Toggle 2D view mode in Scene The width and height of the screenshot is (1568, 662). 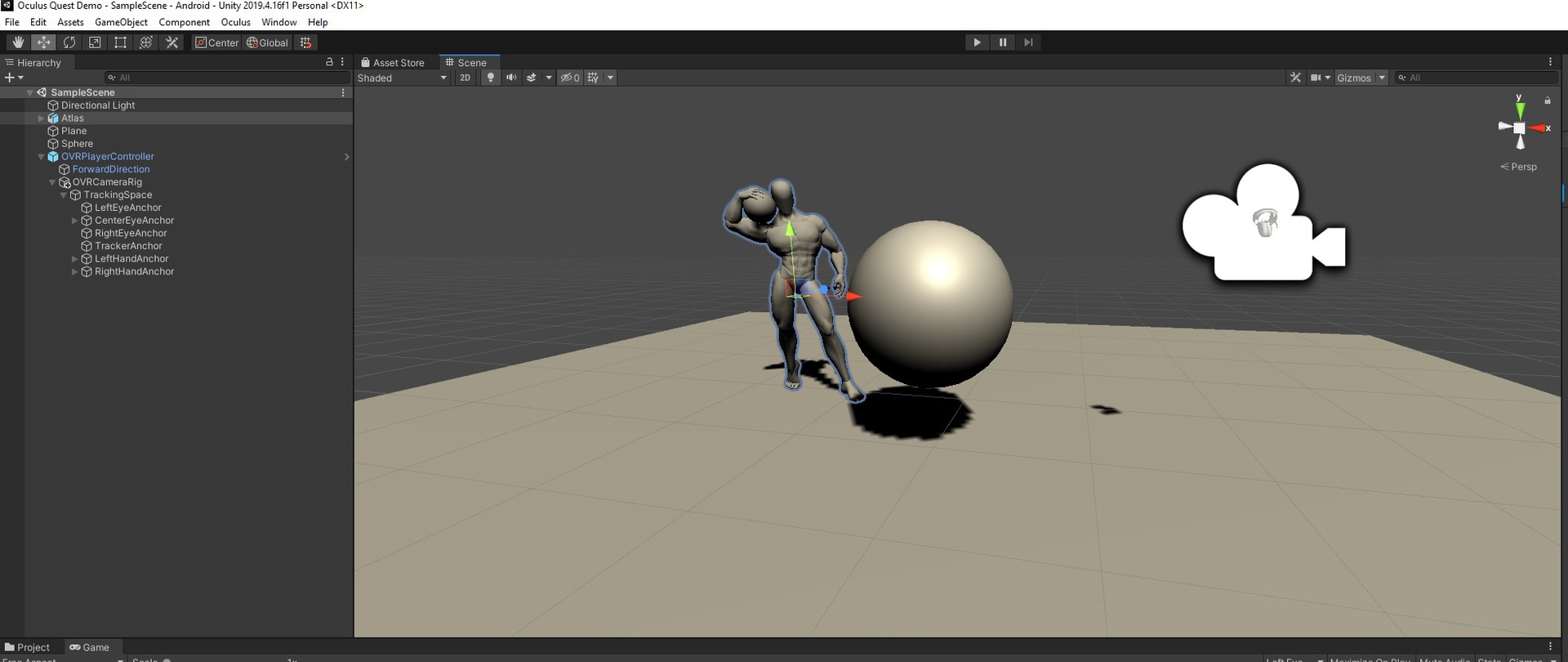click(465, 78)
